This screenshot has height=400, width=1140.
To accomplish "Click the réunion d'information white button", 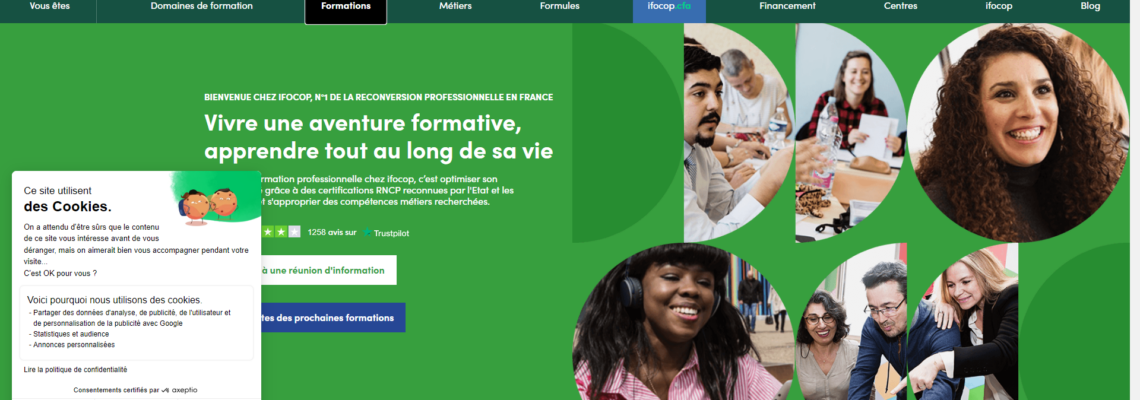I will pyautogui.click(x=329, y=270).
